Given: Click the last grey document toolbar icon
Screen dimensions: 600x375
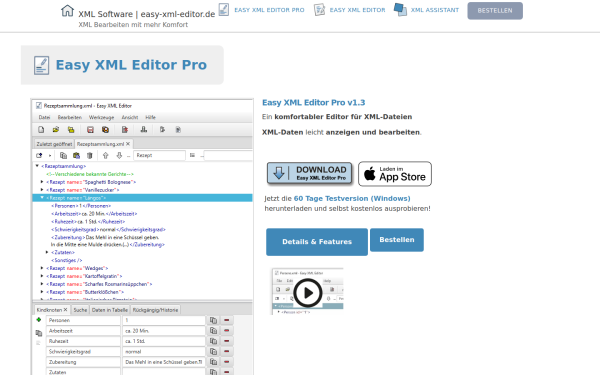Looking at the screenshot, I should click(x=178, y=130).
